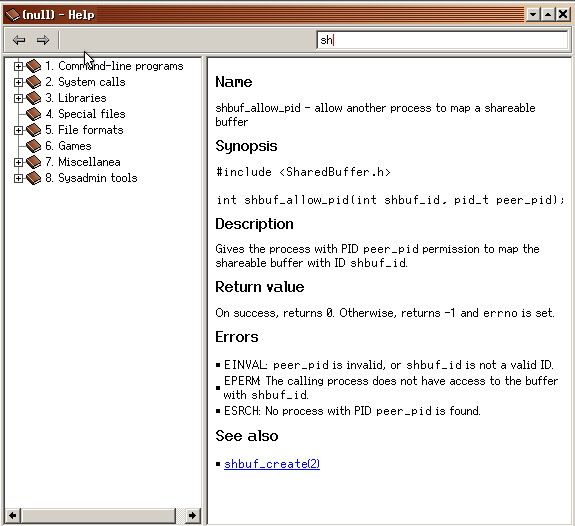Click the 'Errors' heading

tap(237, 337)
